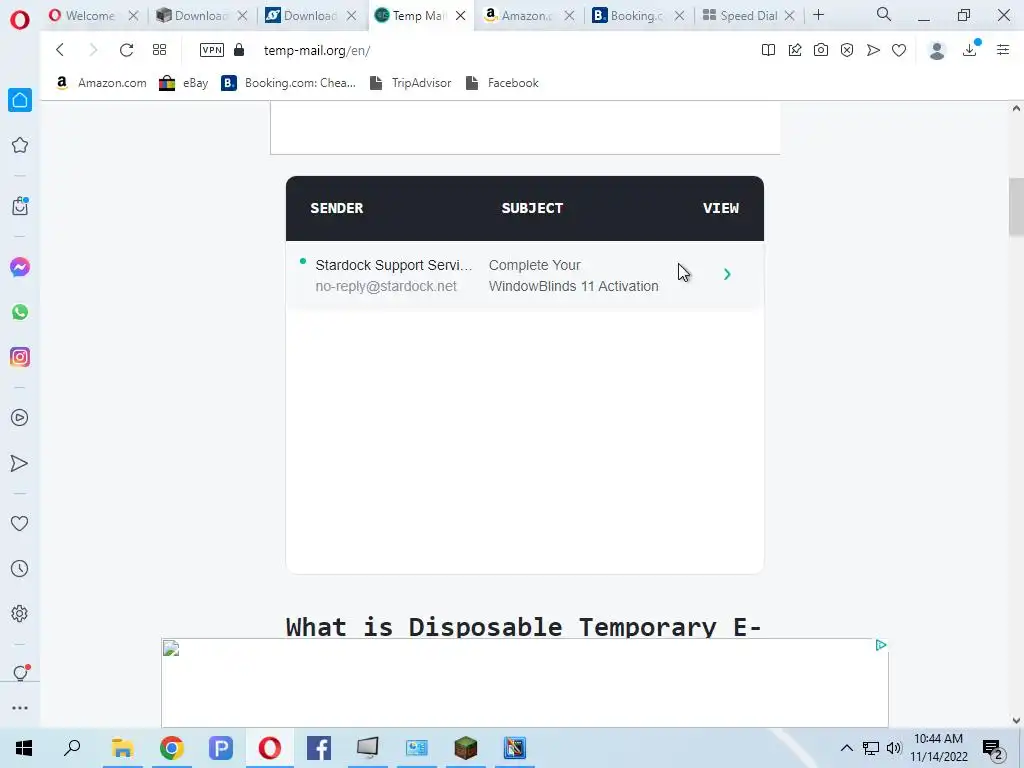
Task: Open My Flow in sidebar
Action: click(20, 463)
